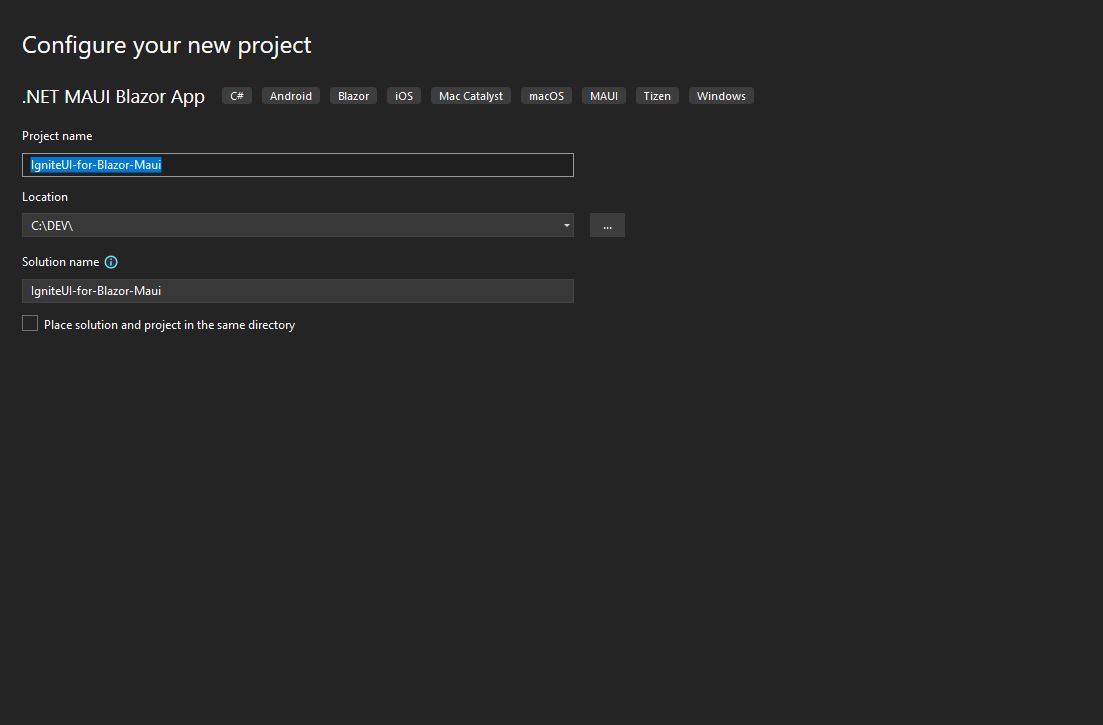Click the C# language tag
Image resolution: width=1103 pixels, height=725 pixels.
[x=237, y=96]
